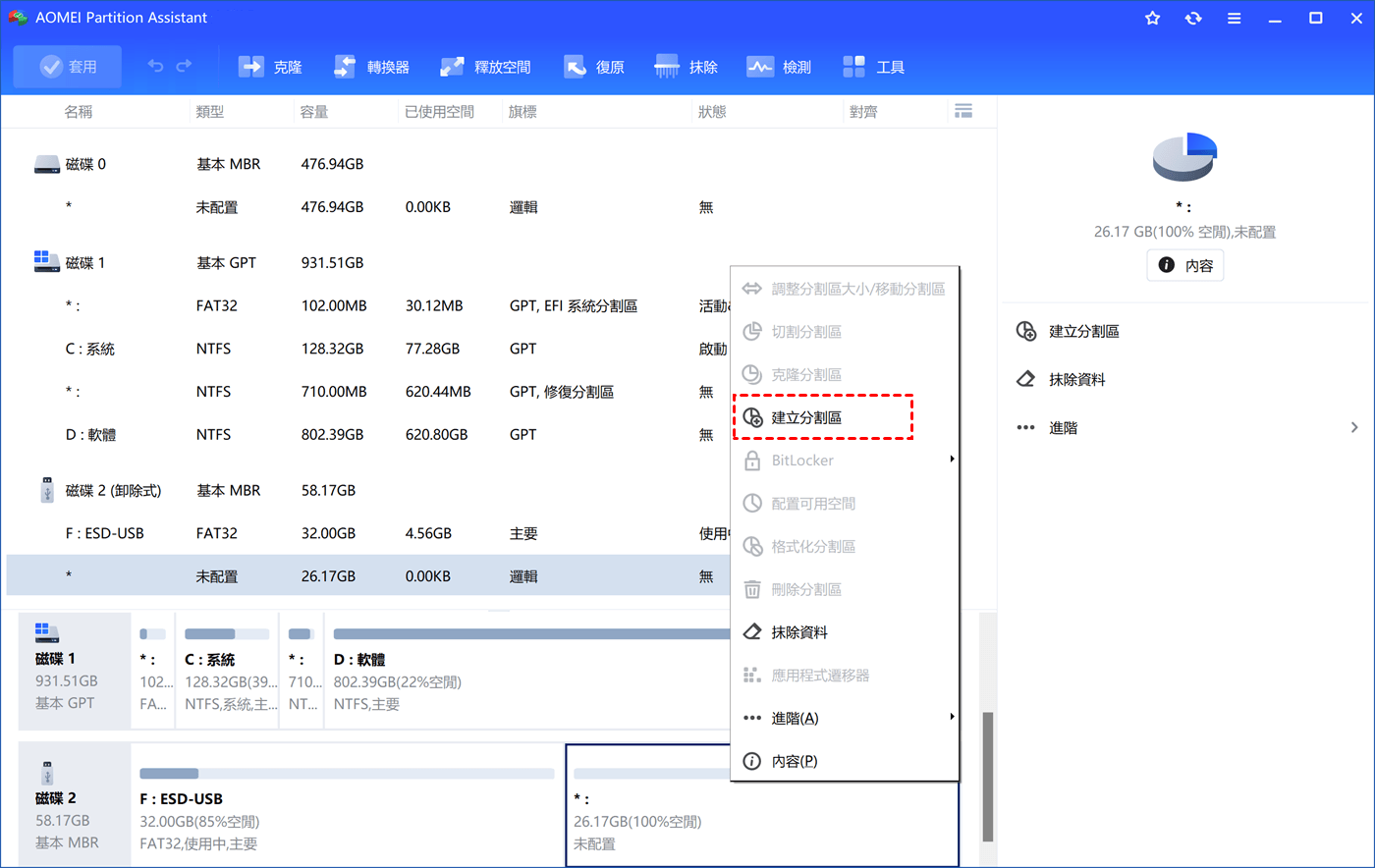
Task: Click the 建立分割區 icon in context menu
Action: 752,417
